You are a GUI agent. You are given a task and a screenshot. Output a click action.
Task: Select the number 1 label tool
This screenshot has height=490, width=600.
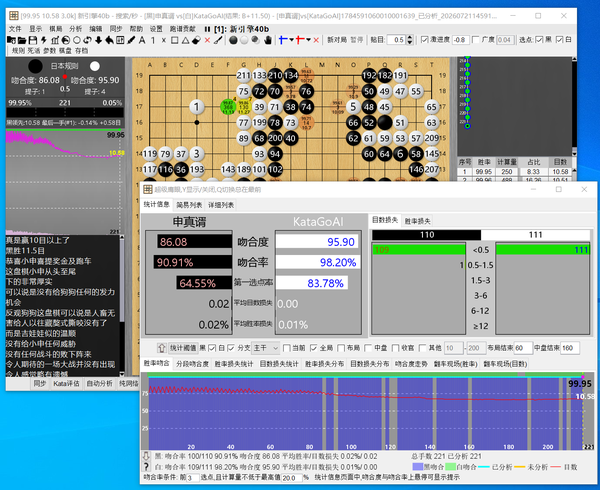tap(153, 40)
